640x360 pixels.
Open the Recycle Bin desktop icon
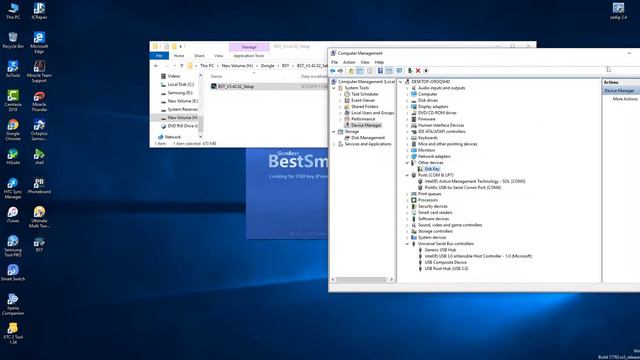(13, 40)
